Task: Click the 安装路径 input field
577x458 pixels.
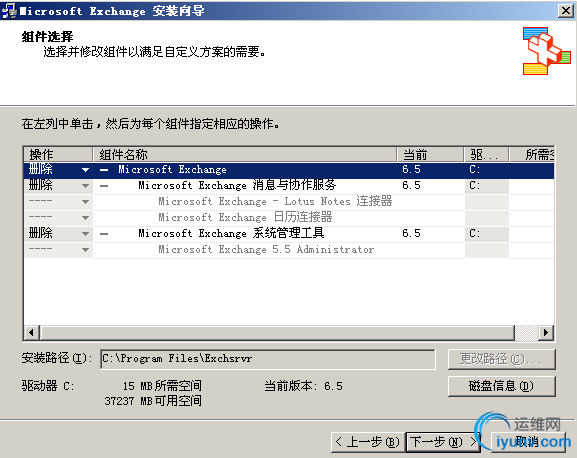Action: tap(268, 359)
